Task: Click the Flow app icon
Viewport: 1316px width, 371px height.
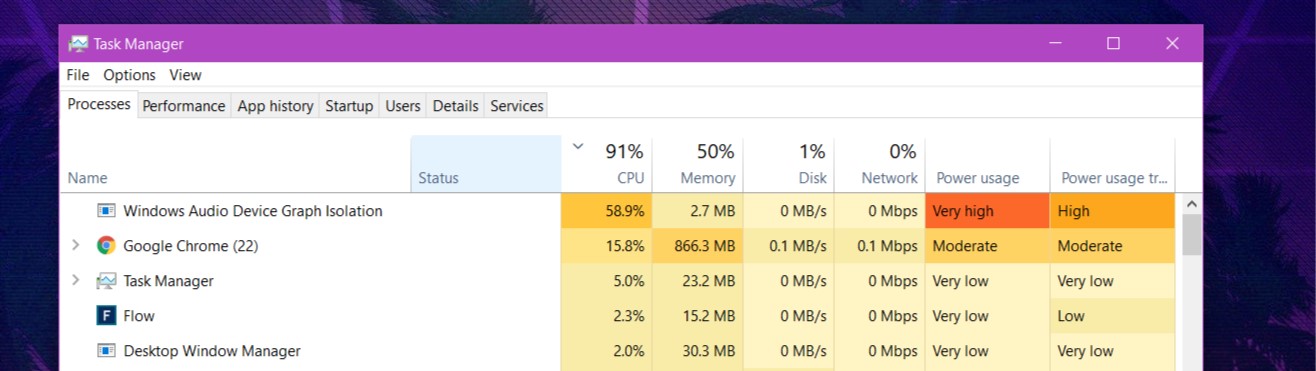Action: [x=106, y=315]
